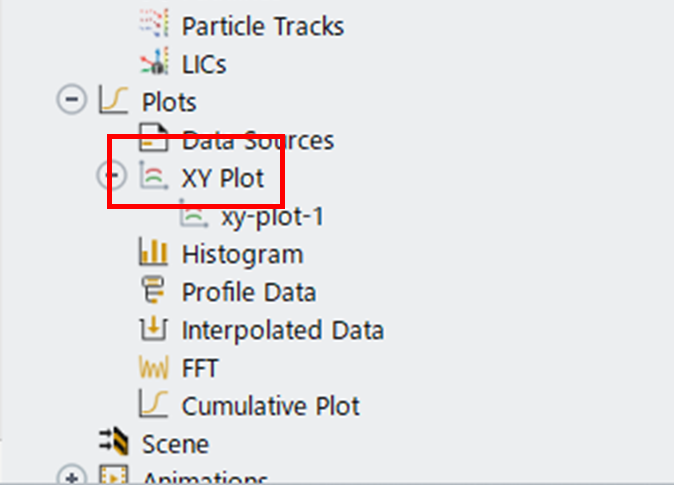The height and width of the screenshot is (485, 674).
Task: Click the Interpolated Data icon
Action: tap(153, 328)
